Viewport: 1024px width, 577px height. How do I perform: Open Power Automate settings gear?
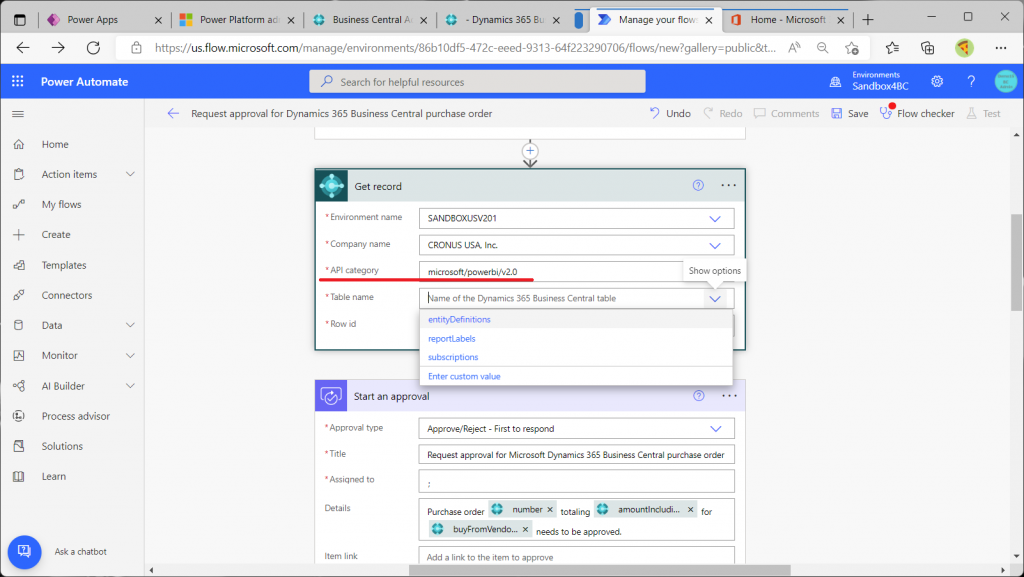point(937,82)
